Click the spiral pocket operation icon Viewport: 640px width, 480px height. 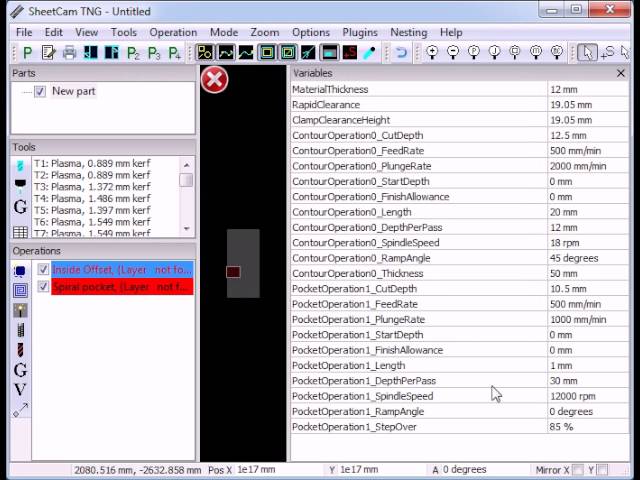click(20, 290)
